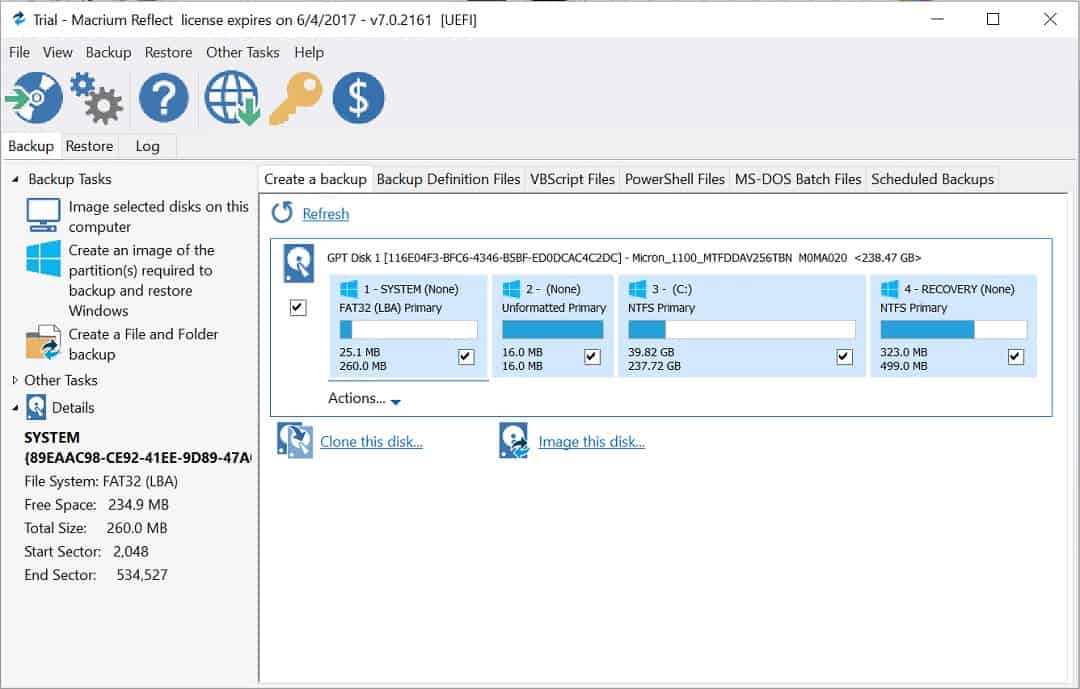Click the File and Folder backup folder icon
The image size is (1080, 689).
pyautogui.click(x=43, y=342)
